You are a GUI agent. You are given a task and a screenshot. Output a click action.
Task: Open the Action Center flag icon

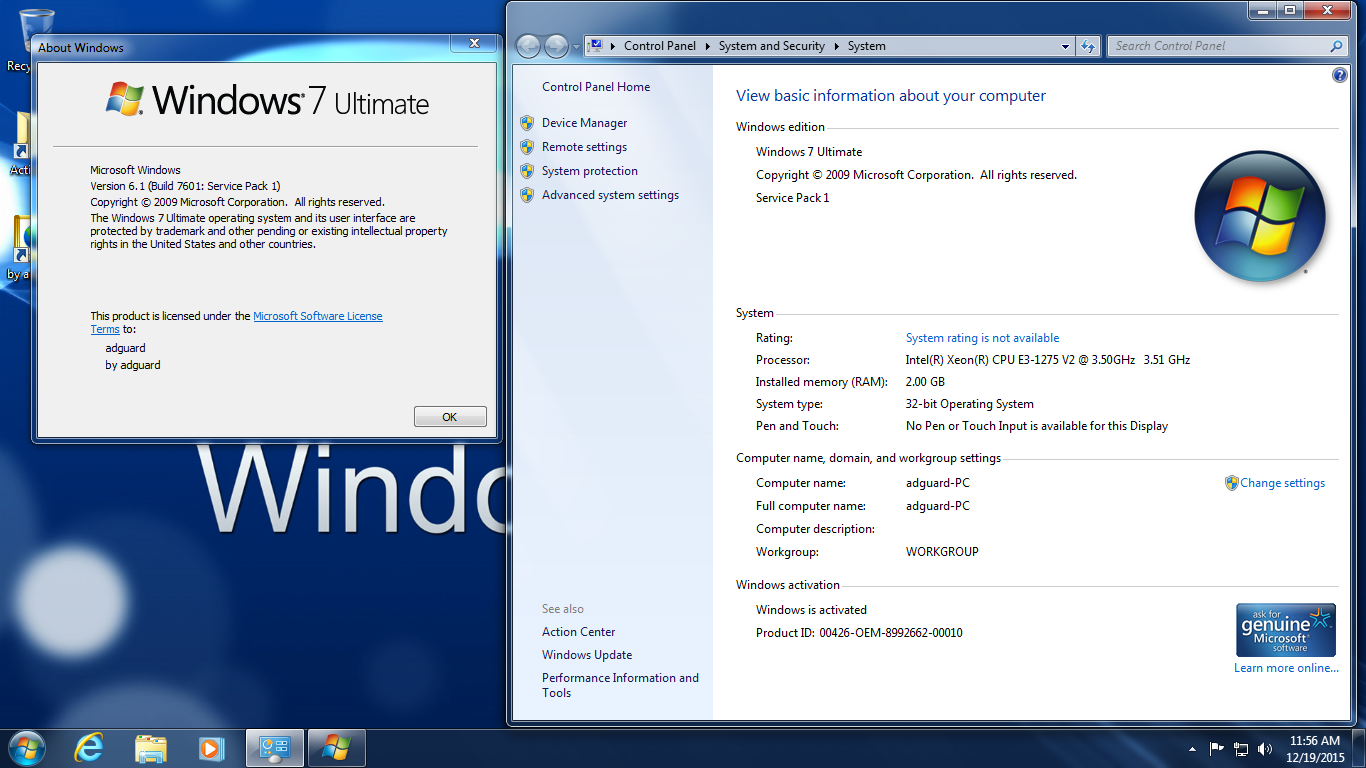coord(1217,748)
